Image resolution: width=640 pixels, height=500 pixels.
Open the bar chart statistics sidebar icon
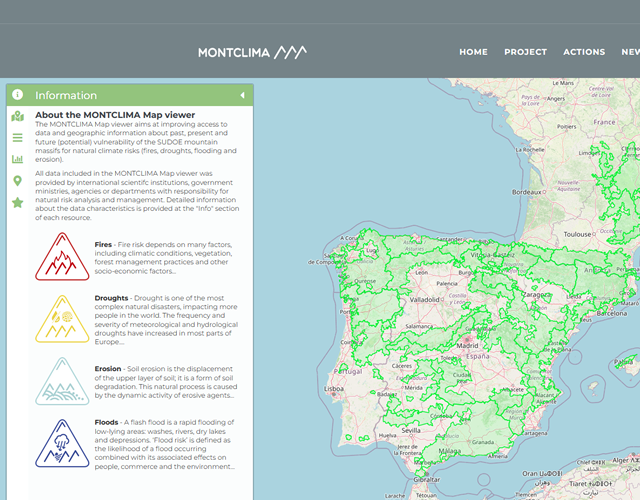(x=18, y=159)
